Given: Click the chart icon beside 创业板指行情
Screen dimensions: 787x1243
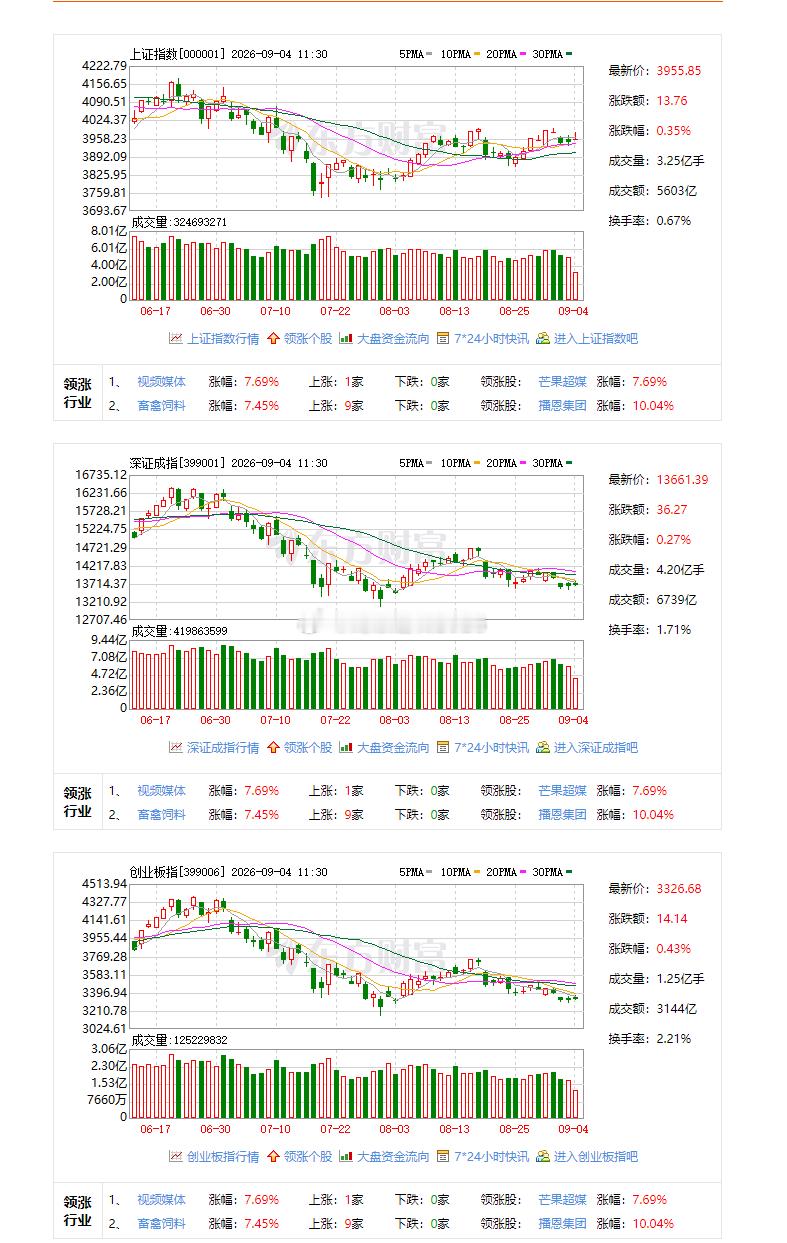Looking at the screenshot, I should pyautogui.click(x=175, y=1156).
